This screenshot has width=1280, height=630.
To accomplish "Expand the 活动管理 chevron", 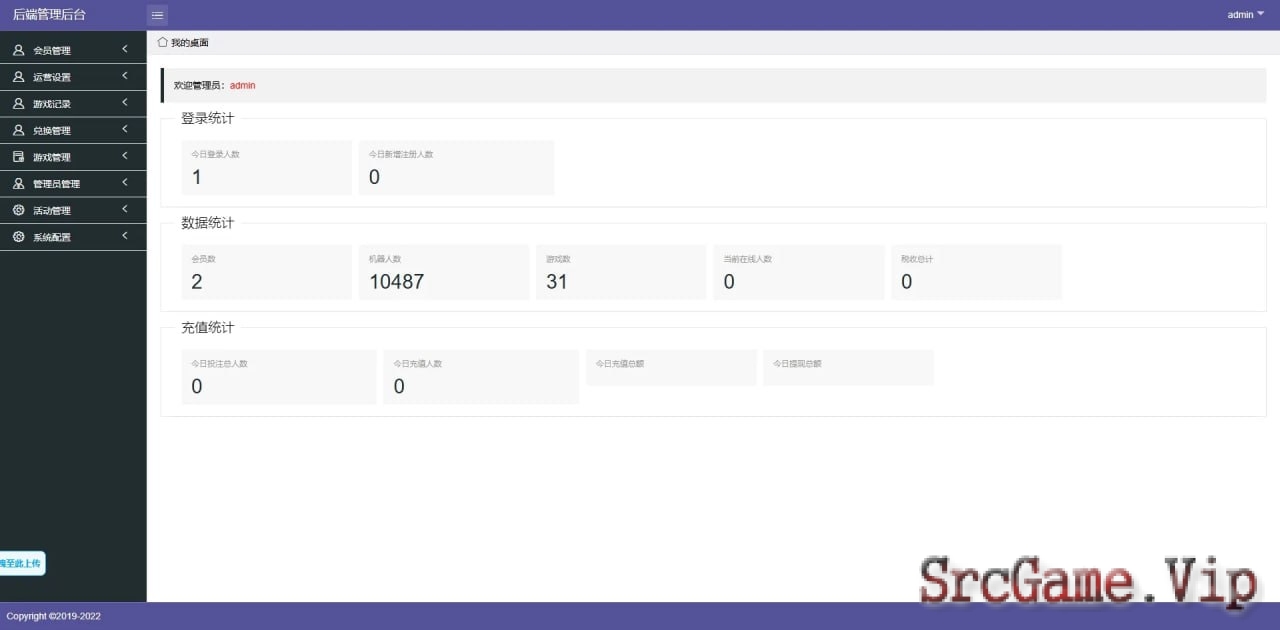I will point(125,209).
